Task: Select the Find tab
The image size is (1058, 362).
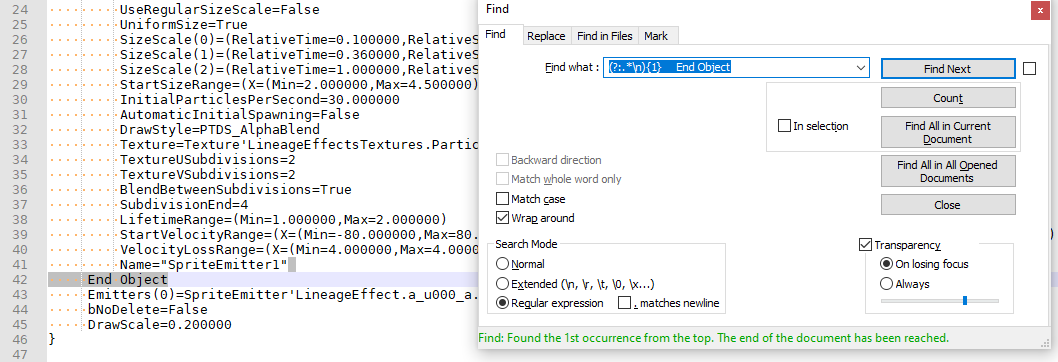Action: (x=496, y=34)
